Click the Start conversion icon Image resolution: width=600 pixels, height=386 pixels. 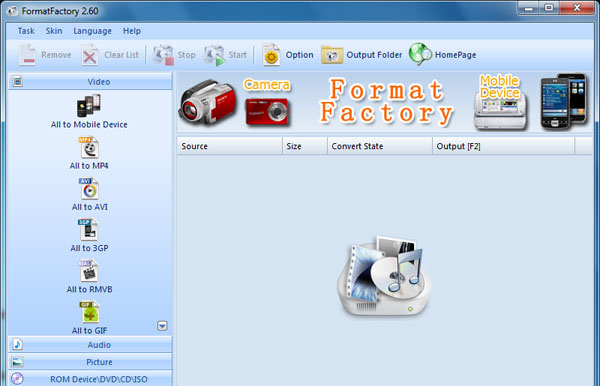214,55
